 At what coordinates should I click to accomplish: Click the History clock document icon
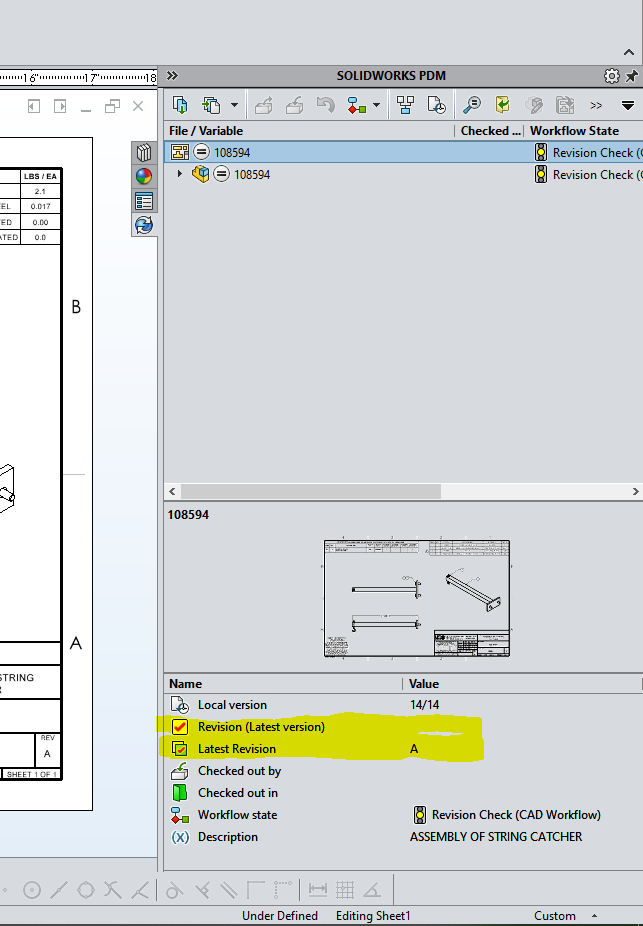click(x=436, y=104)
